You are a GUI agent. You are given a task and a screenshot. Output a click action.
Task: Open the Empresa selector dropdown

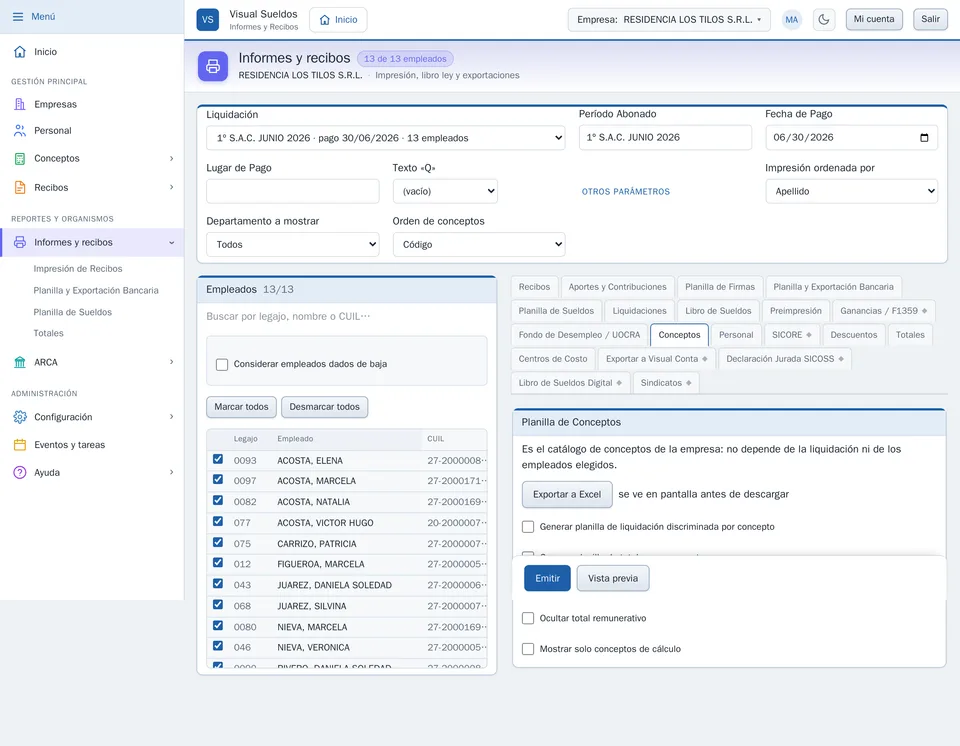[669, 20]
